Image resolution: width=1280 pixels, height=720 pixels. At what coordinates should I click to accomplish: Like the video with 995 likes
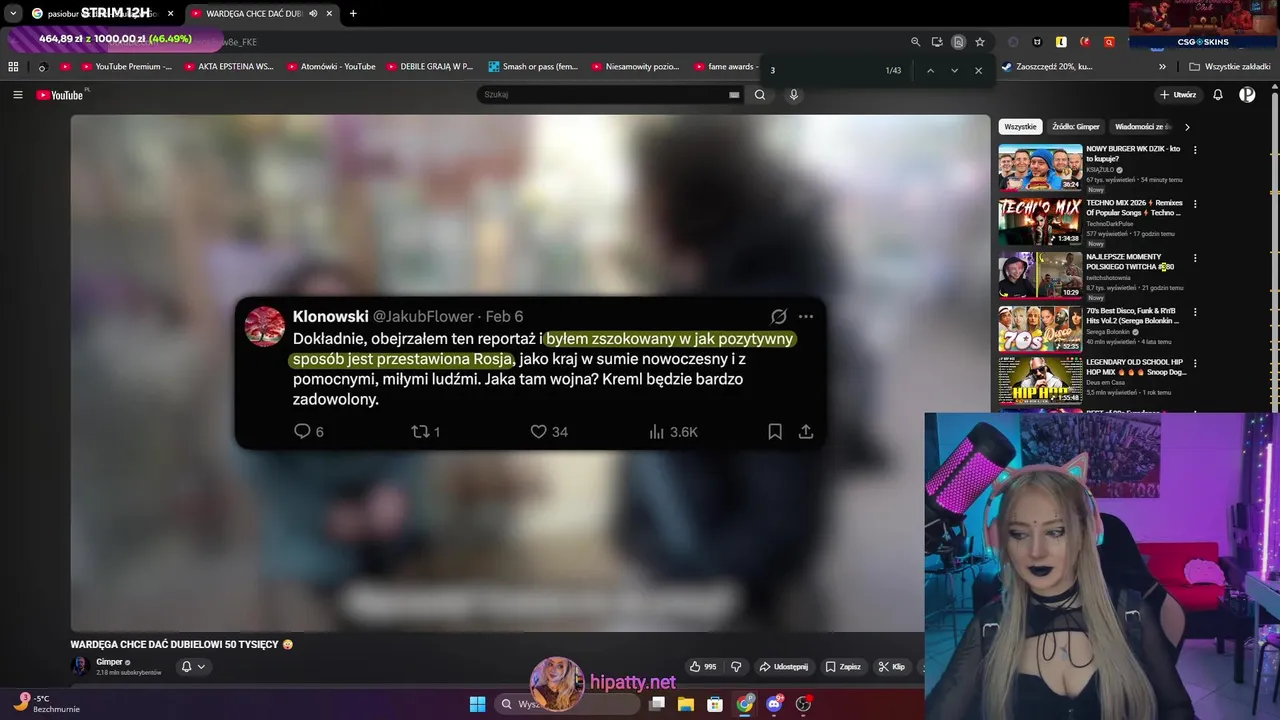tap(703, 667)
